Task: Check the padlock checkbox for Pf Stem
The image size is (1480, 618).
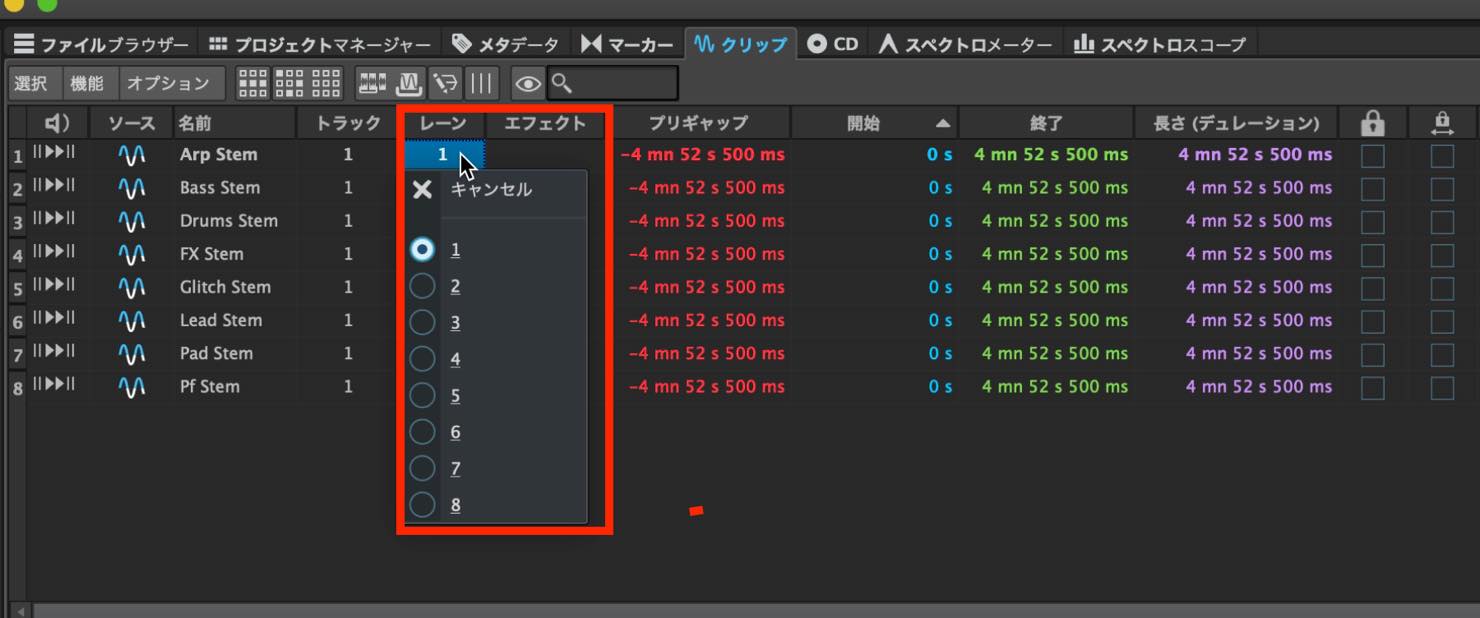Action: pos(1373,388)
